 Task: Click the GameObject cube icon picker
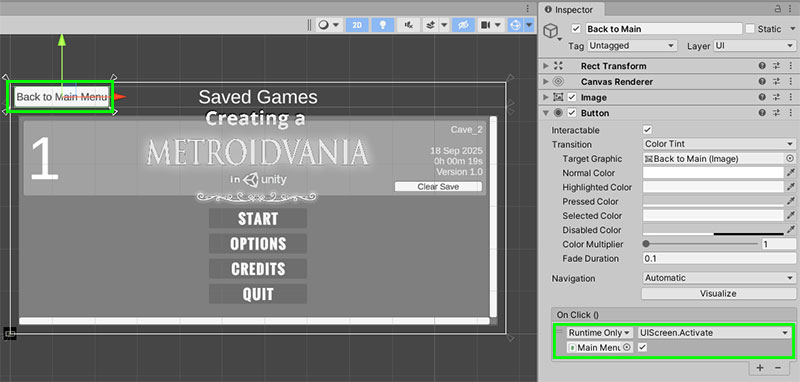click(552, 31)
